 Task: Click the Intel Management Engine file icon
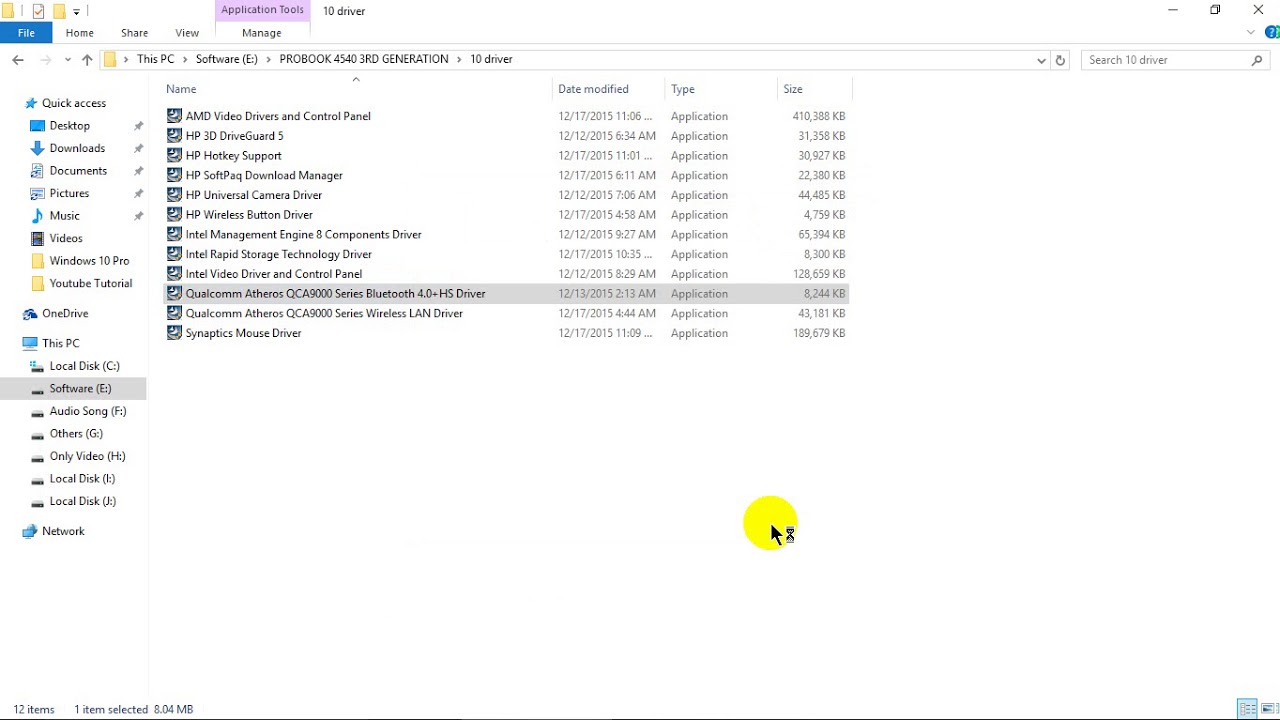pos(175,234)
